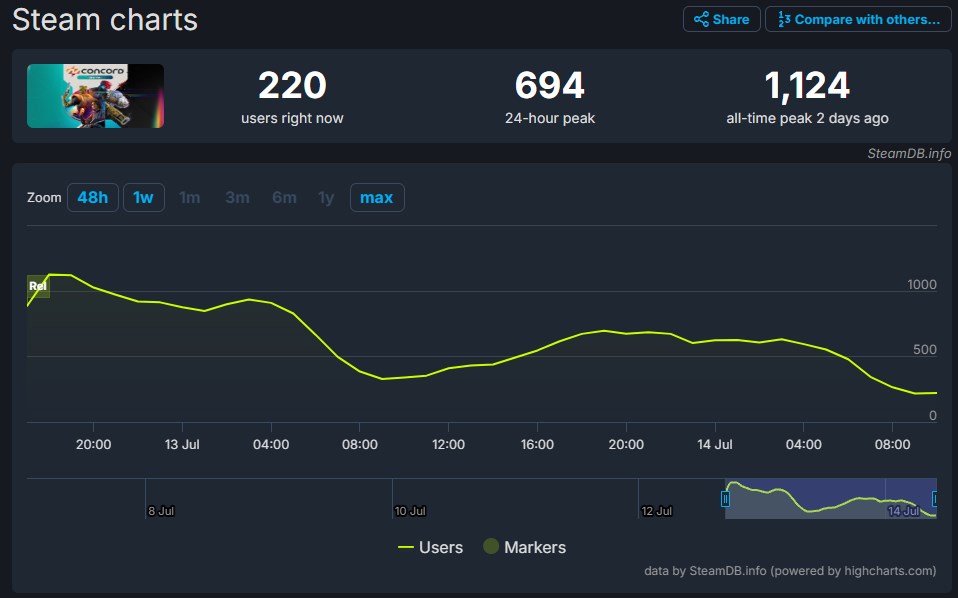Choose the 6m zoom range
This screenshot has width=958, height=598.
pos(284,197)
